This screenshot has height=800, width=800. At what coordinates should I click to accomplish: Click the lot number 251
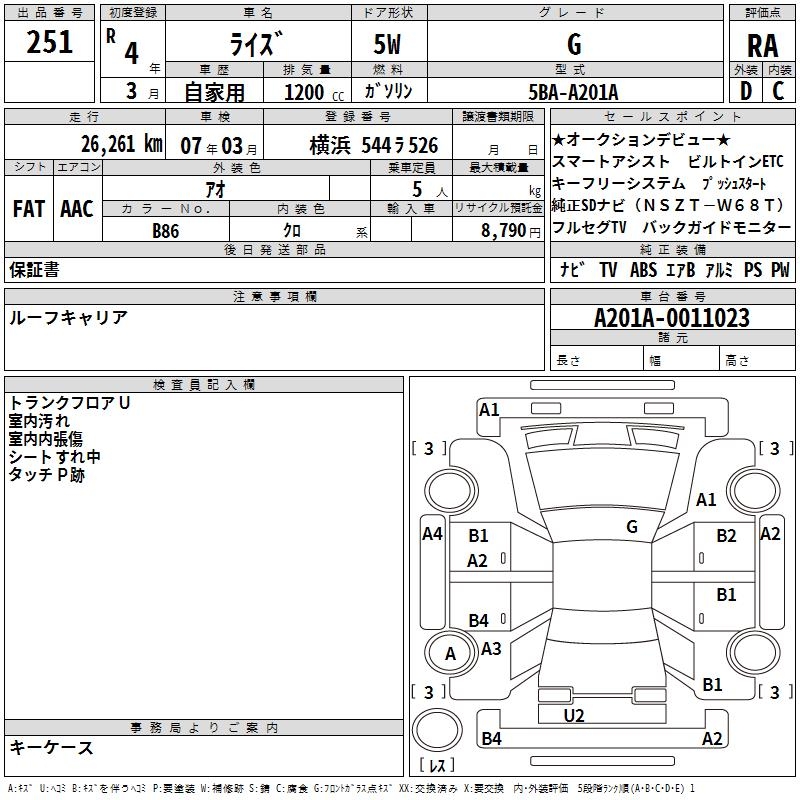pyautogui.click(x=50, y=43)
